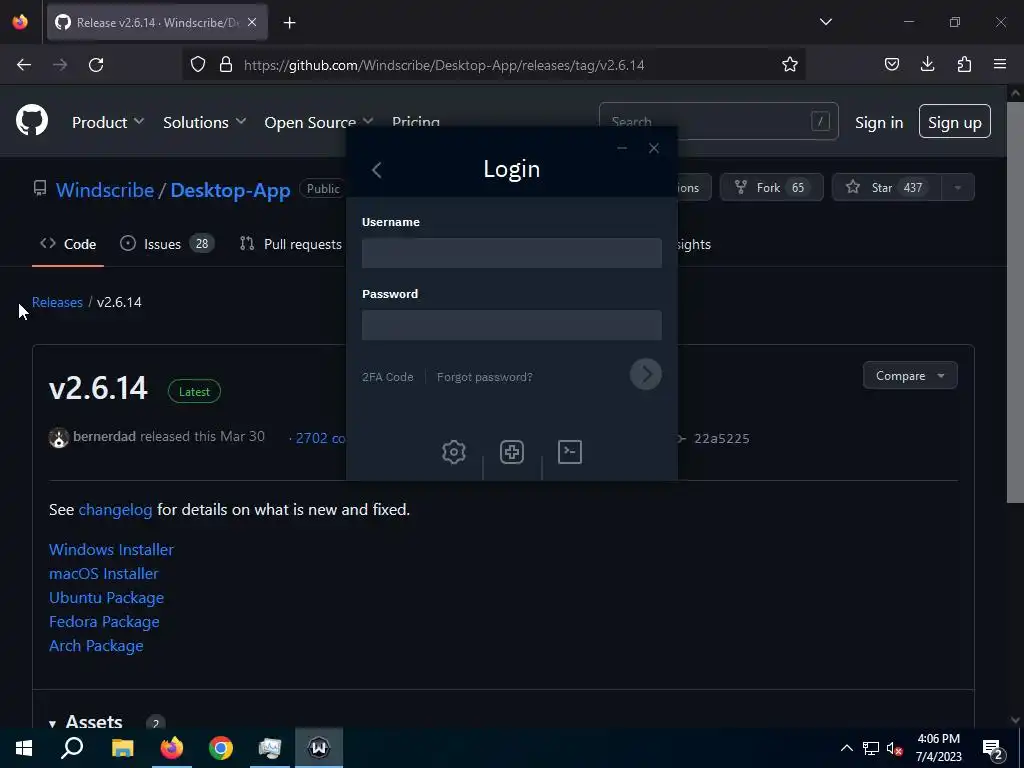
Task: Download the macOS Installer link
Action: point(103,573)
